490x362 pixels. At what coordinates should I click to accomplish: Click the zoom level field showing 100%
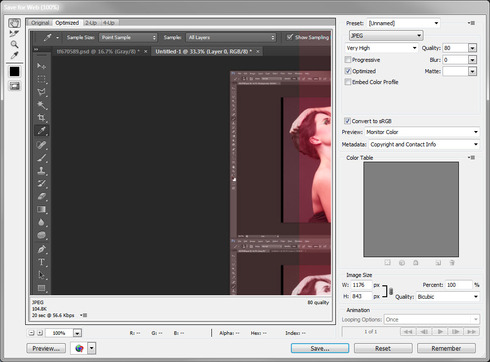tap(59, 333)
